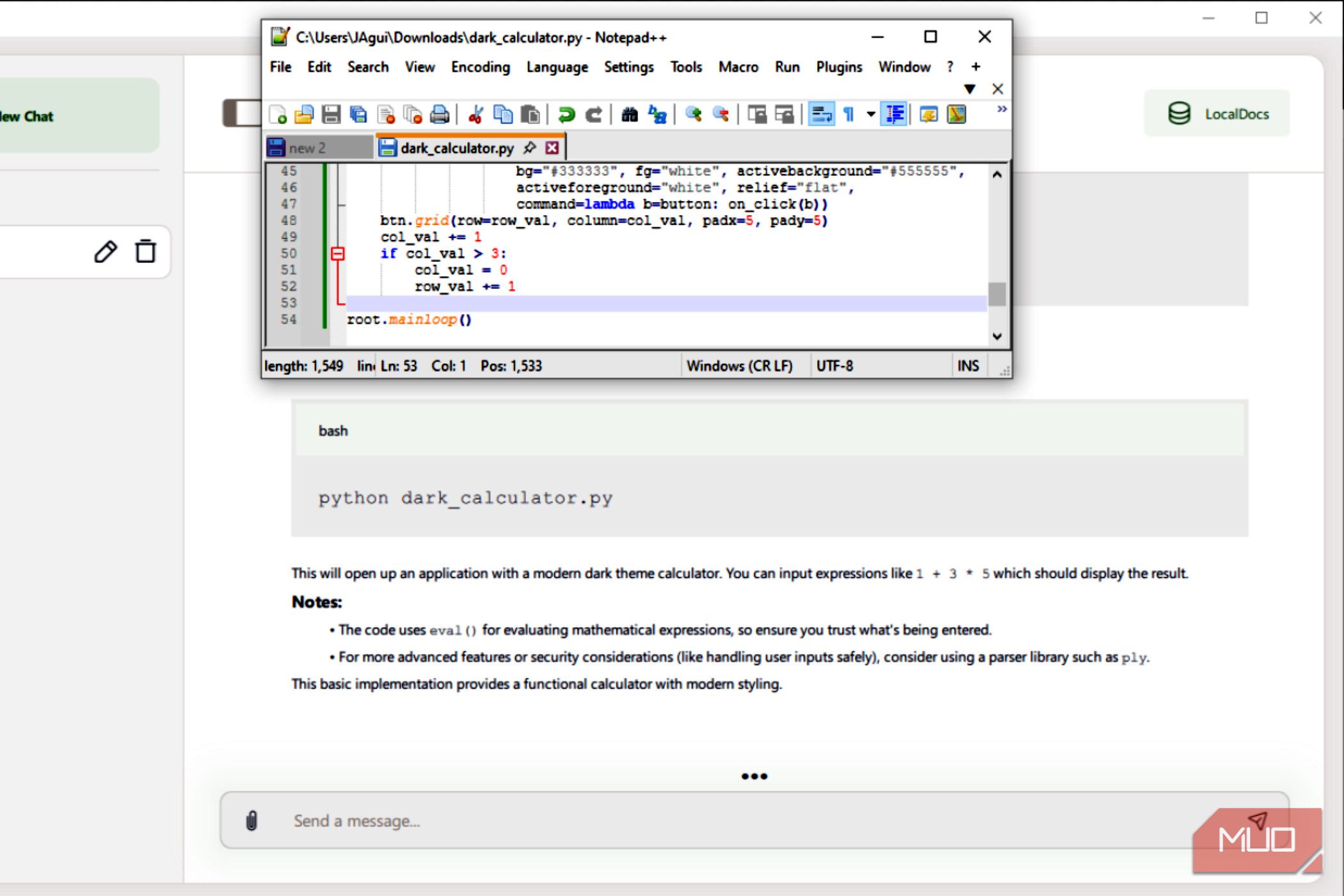Click the Find binoculars icon
This screenshot has height=896, width=1344.
[630, 115]
